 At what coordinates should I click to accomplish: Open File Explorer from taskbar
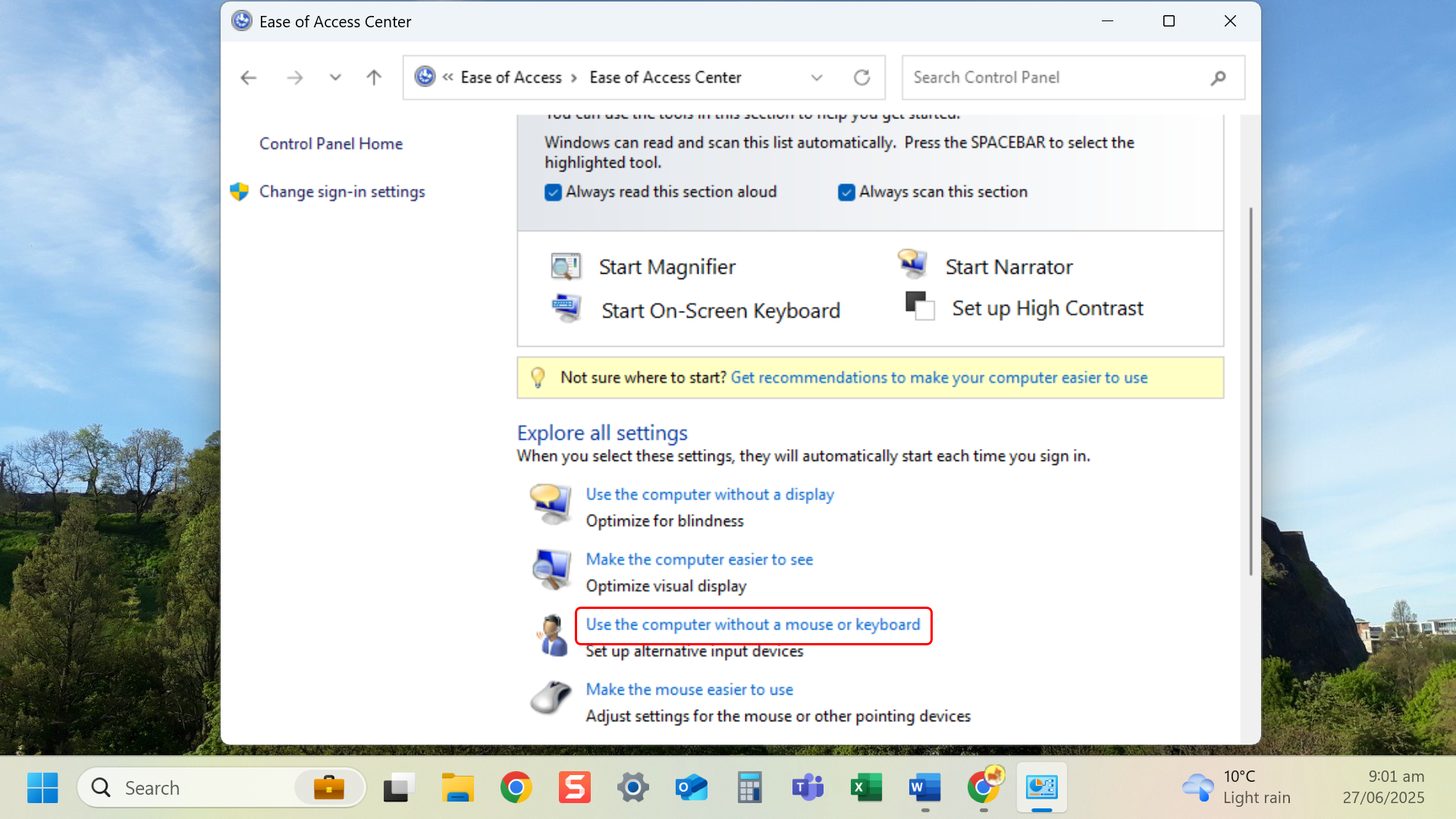458,788
